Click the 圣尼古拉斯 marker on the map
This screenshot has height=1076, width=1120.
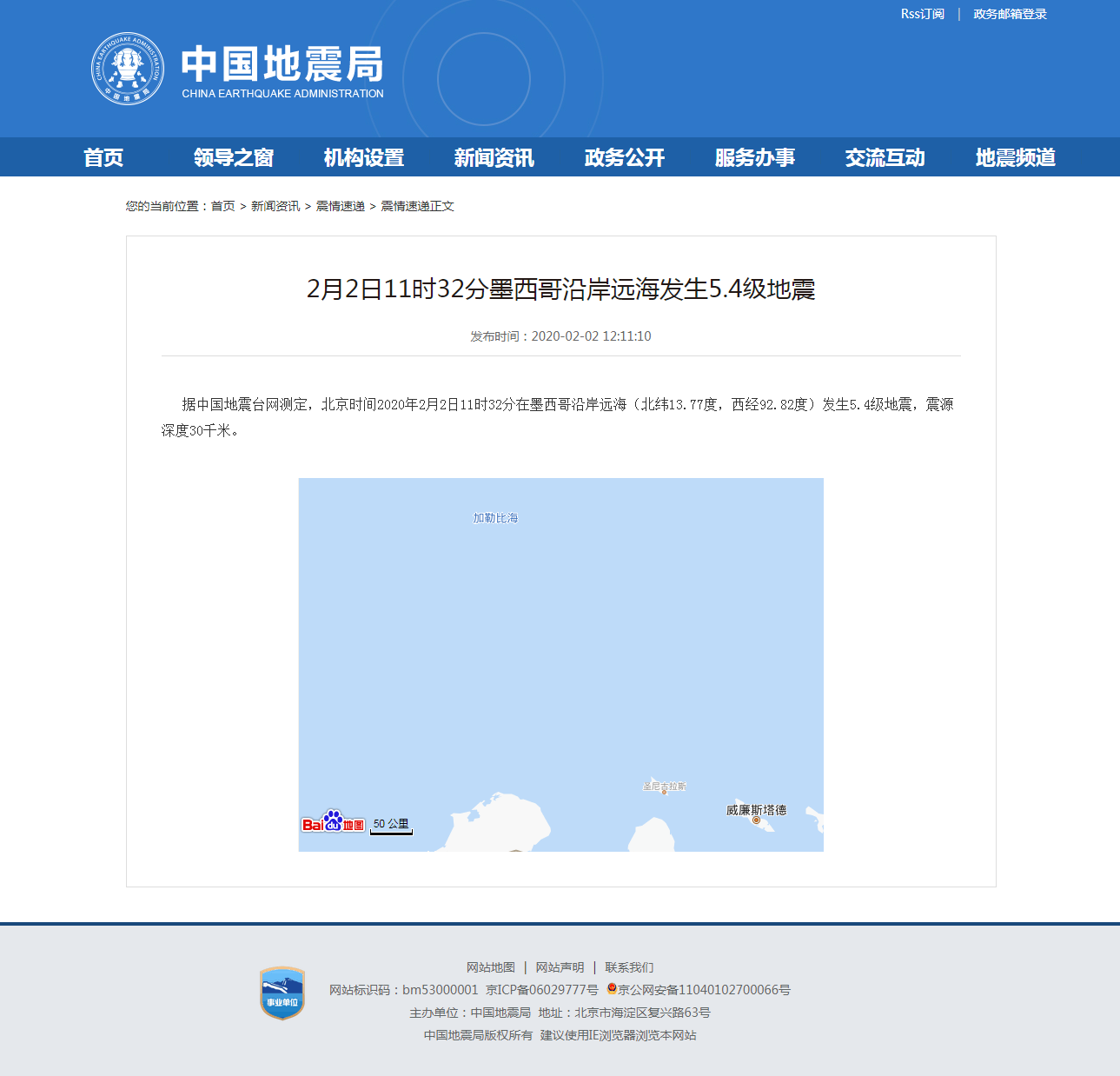coord(664,790)
